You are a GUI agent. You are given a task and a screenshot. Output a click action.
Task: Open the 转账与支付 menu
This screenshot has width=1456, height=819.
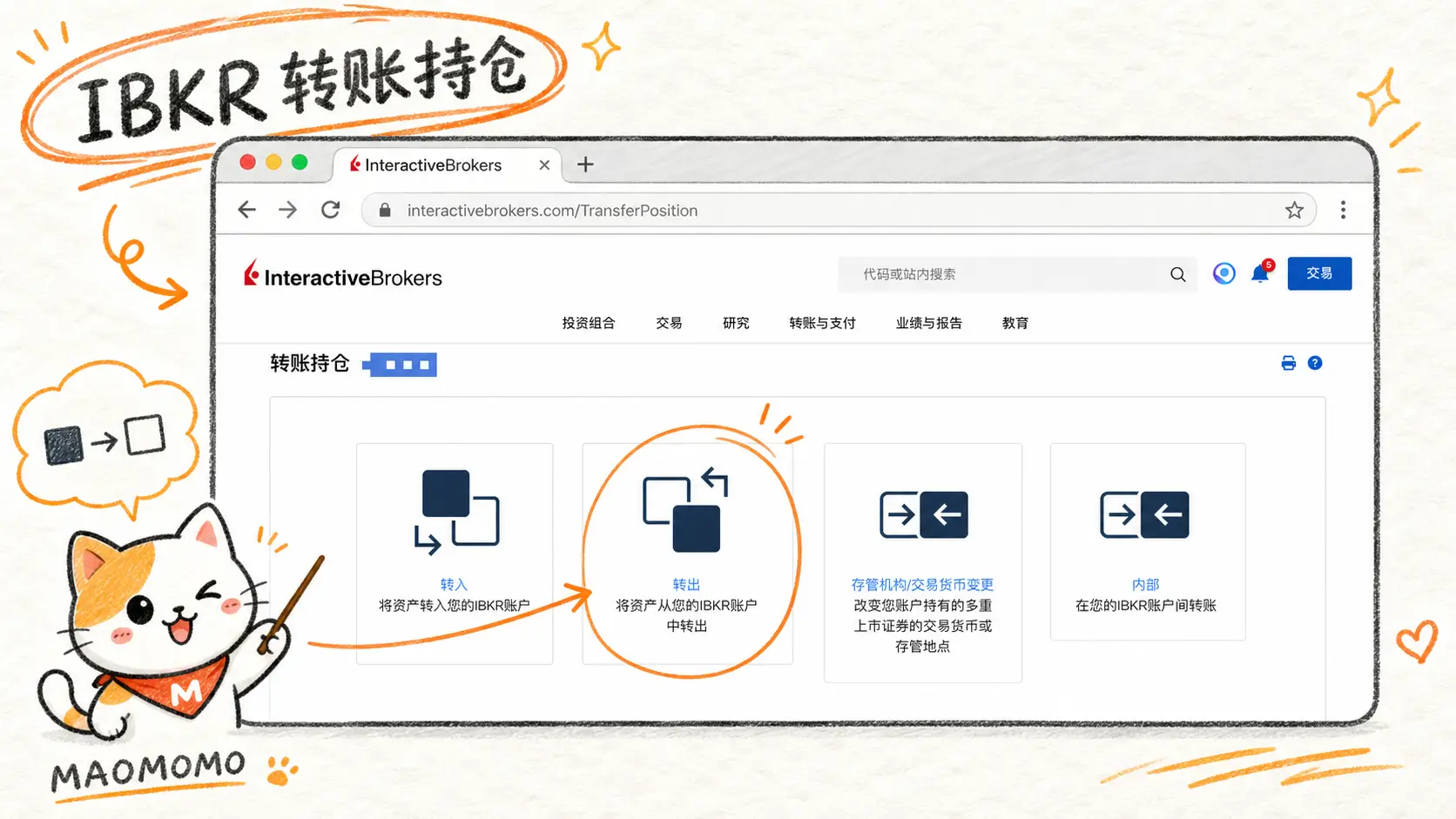tap(822, 323)
